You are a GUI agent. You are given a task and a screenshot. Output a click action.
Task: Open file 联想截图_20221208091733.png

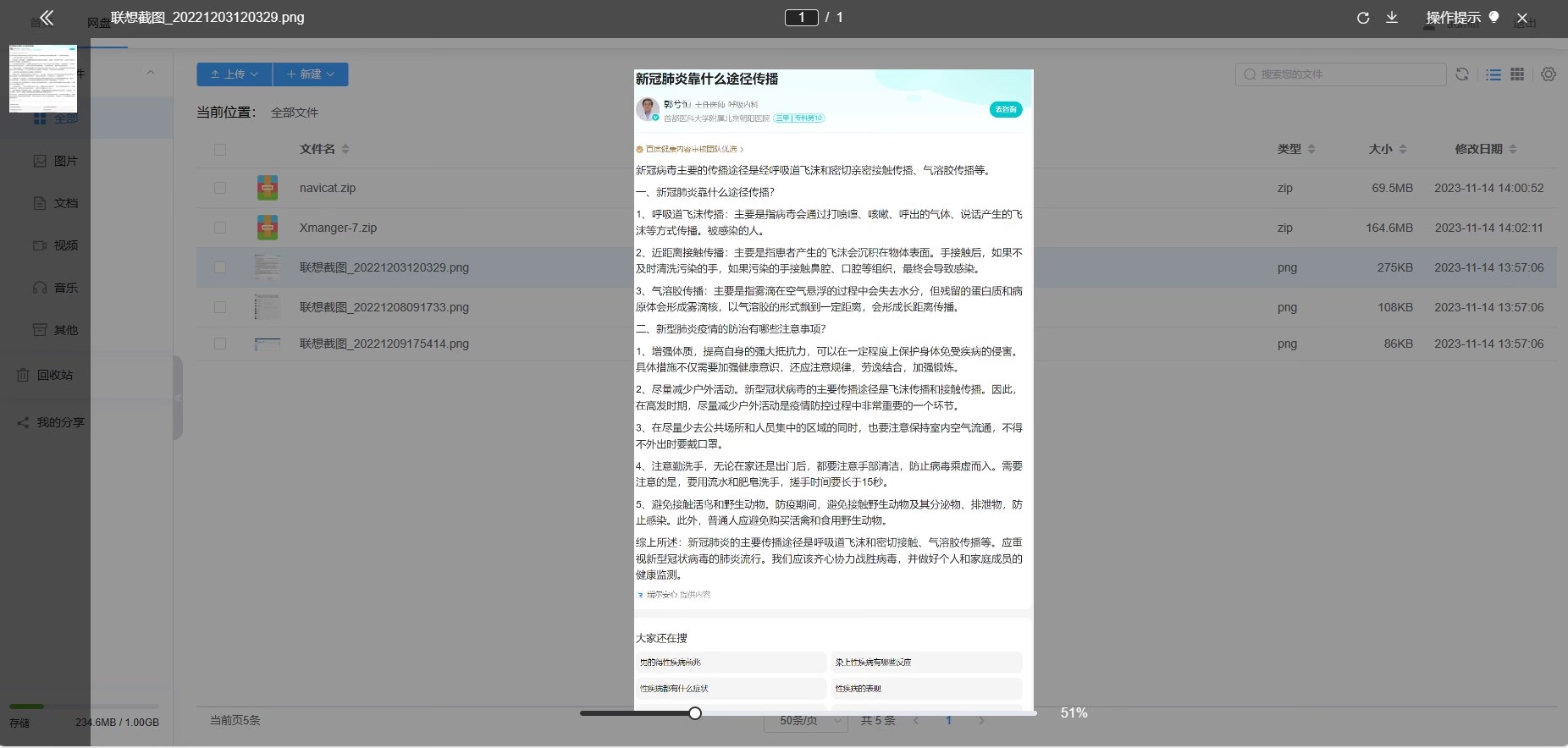pyautogui.click(x=384, y=307)
